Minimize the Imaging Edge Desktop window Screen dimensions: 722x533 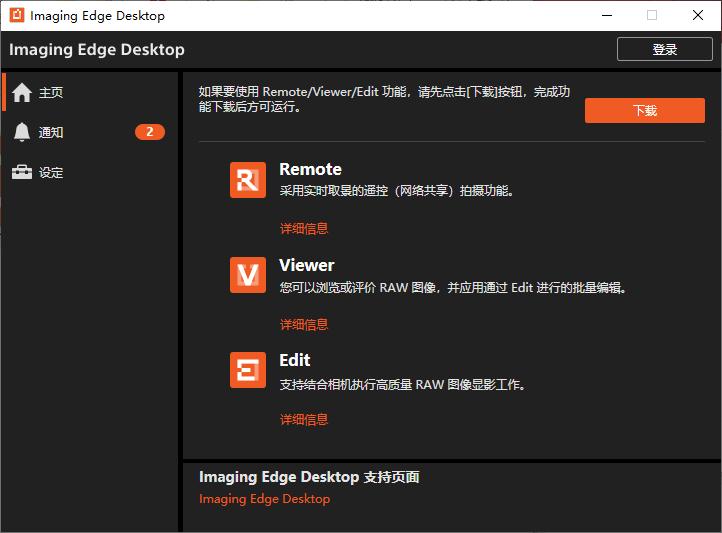(607, 15)
